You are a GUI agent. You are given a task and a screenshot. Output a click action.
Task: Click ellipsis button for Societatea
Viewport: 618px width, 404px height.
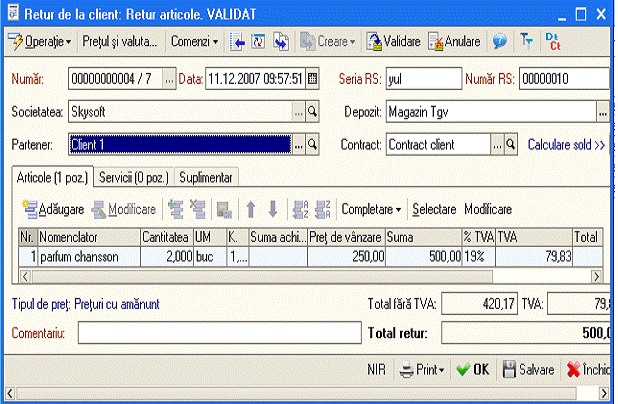click(299, 112)
